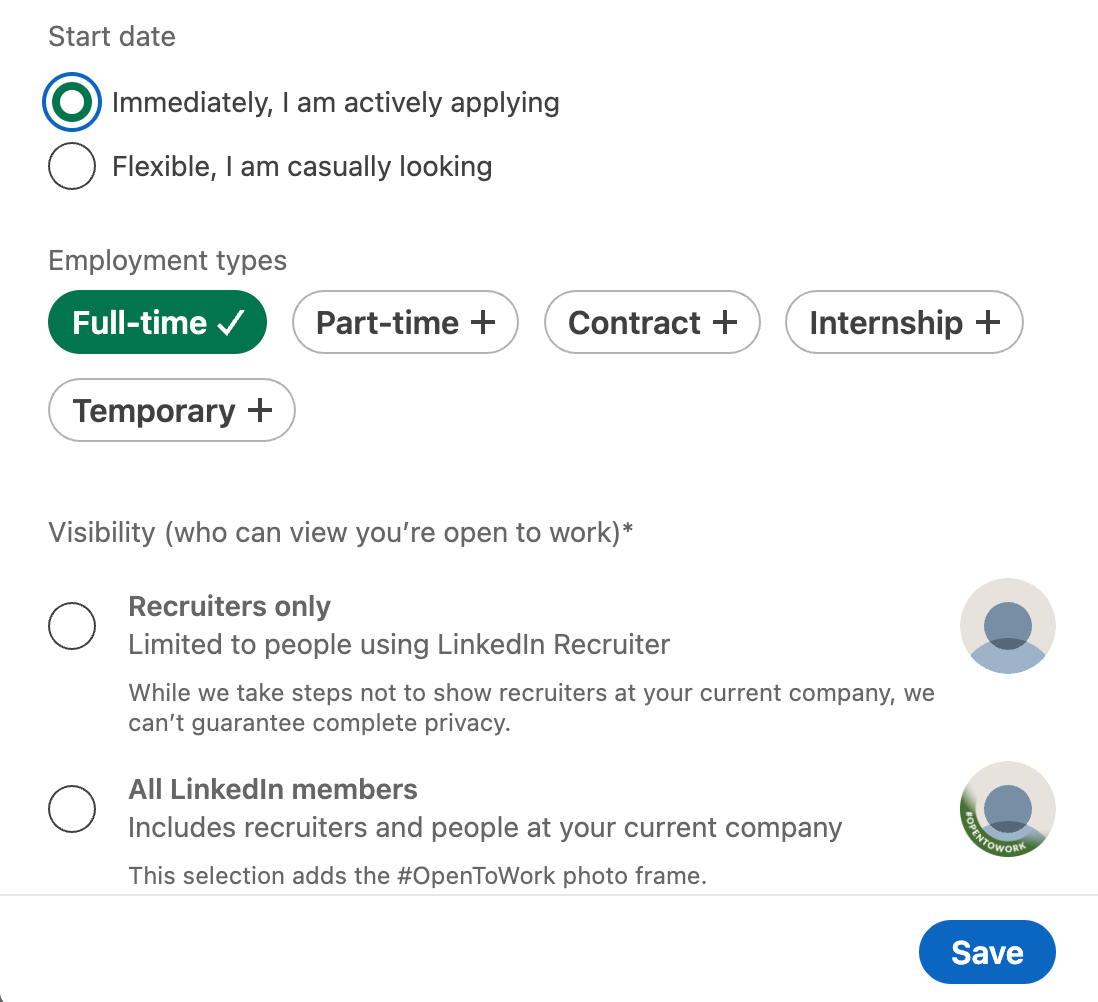The width and height of the screenshot is (1098, 1002).
Task: Click the Start date section label
Action: (111, 36)
